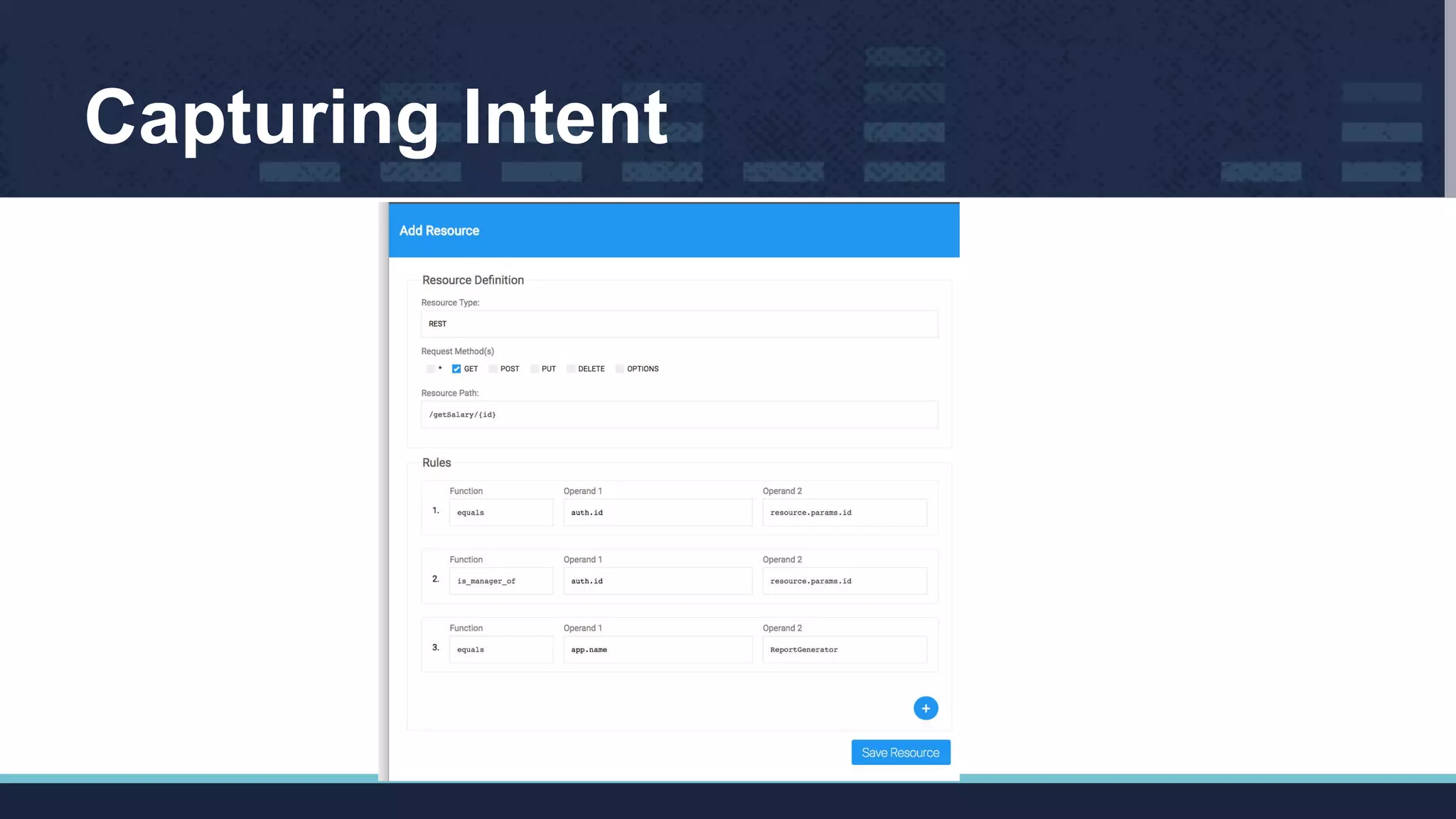Screen dimensions: 1456x819
Task: Click the Resource Path field /getSalary/{id}
Action: 680,414
